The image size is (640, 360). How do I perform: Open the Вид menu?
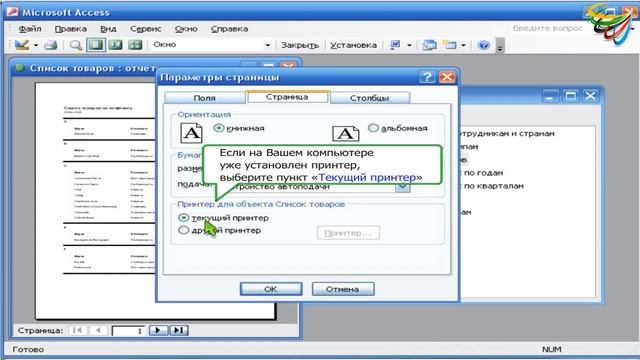108,29
